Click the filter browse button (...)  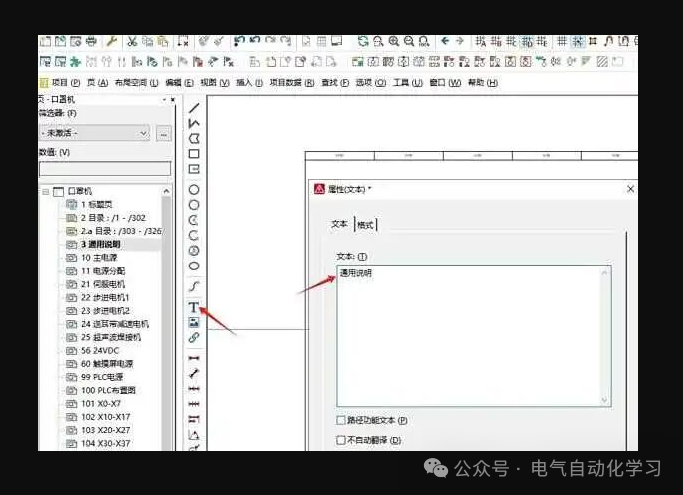[164, 133]
